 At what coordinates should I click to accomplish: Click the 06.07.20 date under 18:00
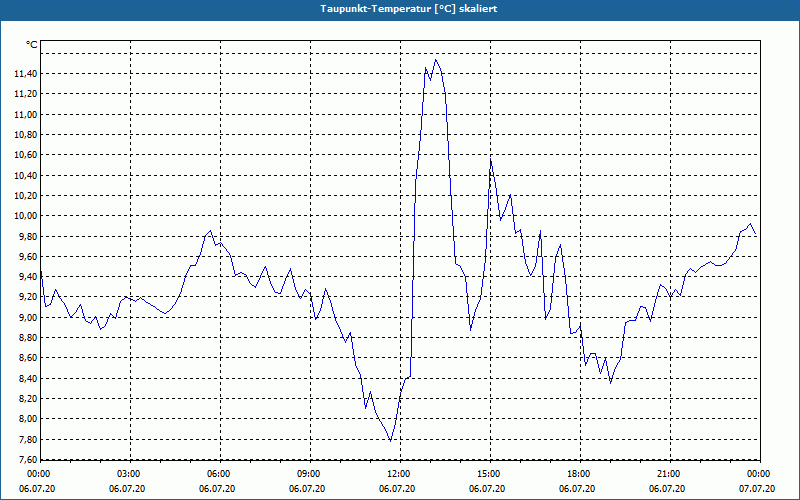coord(577,489)
